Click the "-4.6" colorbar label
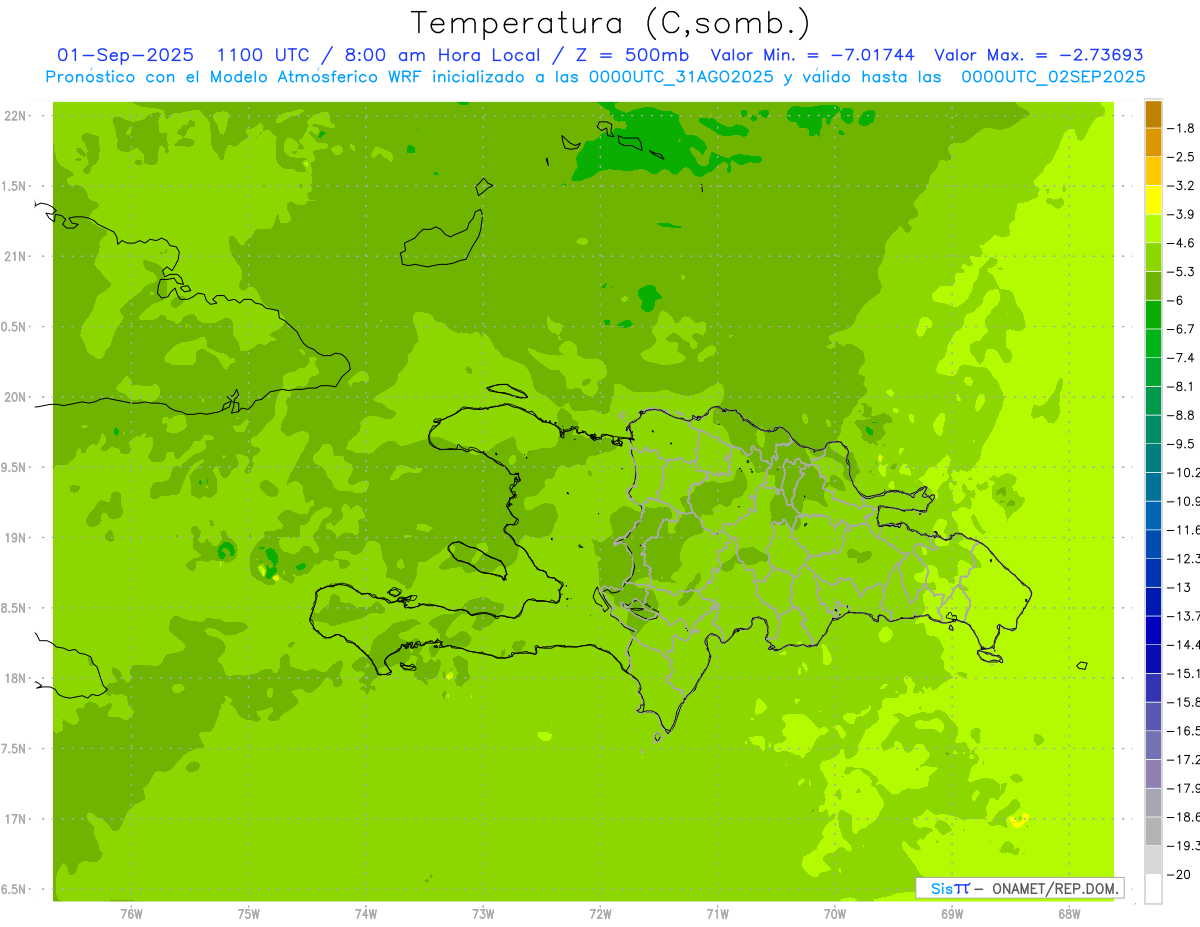 click(1182, 243)
